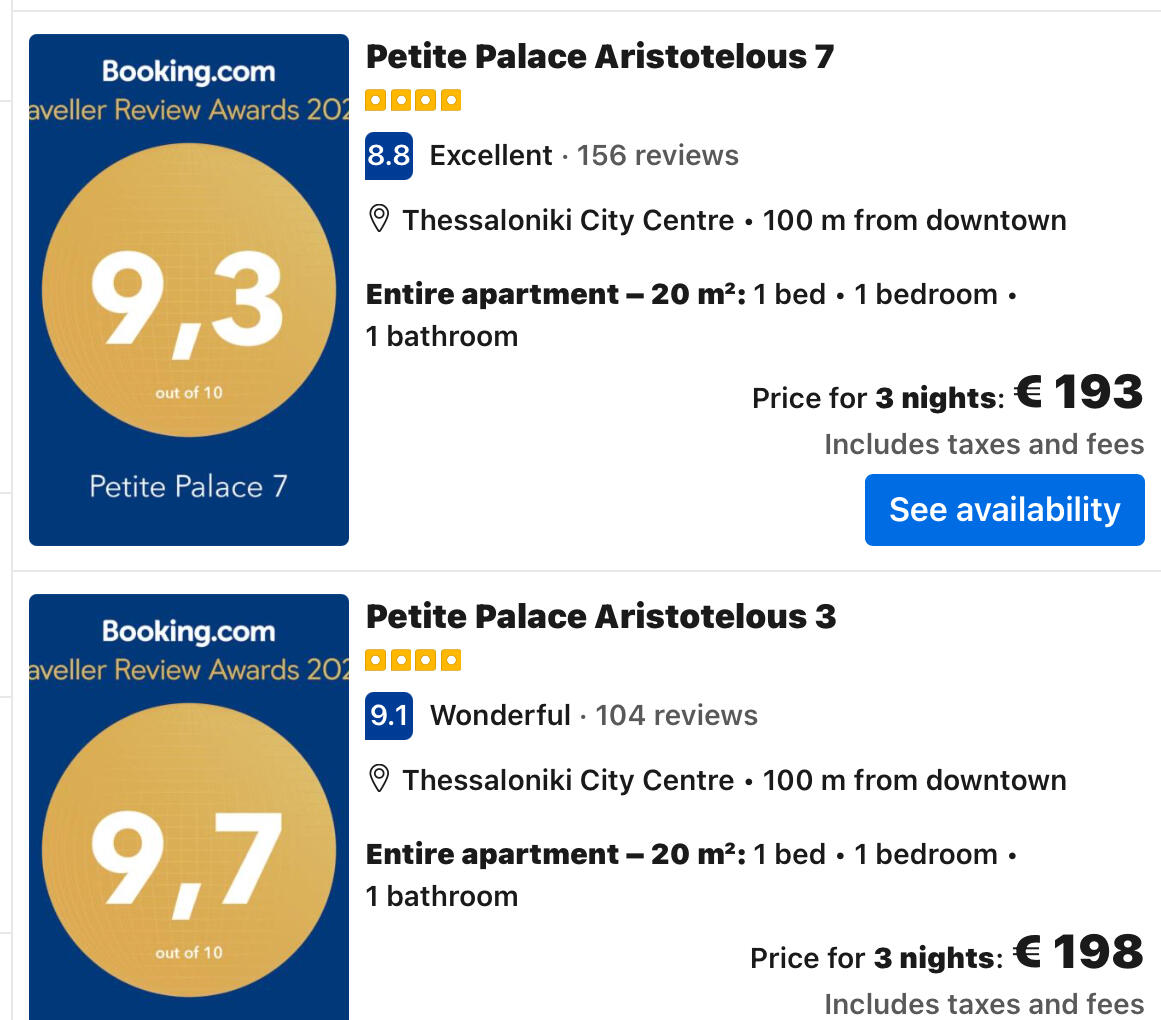Click the Petite Palace 7 award thumbnail

click(189, 290)
